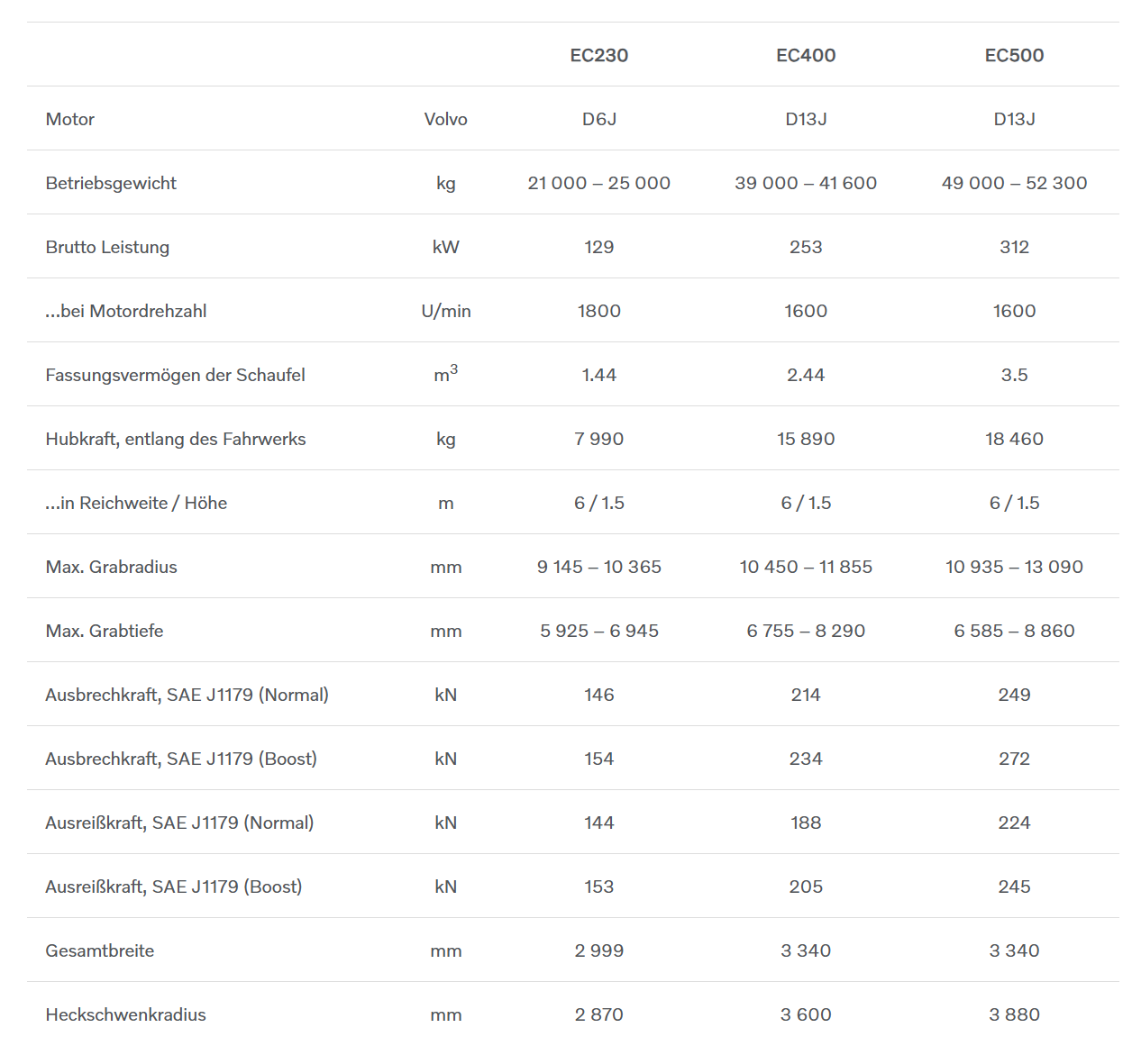The image size is (1132, 1064).
Task: Click Ausbrechkraft, SAE J1179 (Normal) label
Action: click(187, 695)
